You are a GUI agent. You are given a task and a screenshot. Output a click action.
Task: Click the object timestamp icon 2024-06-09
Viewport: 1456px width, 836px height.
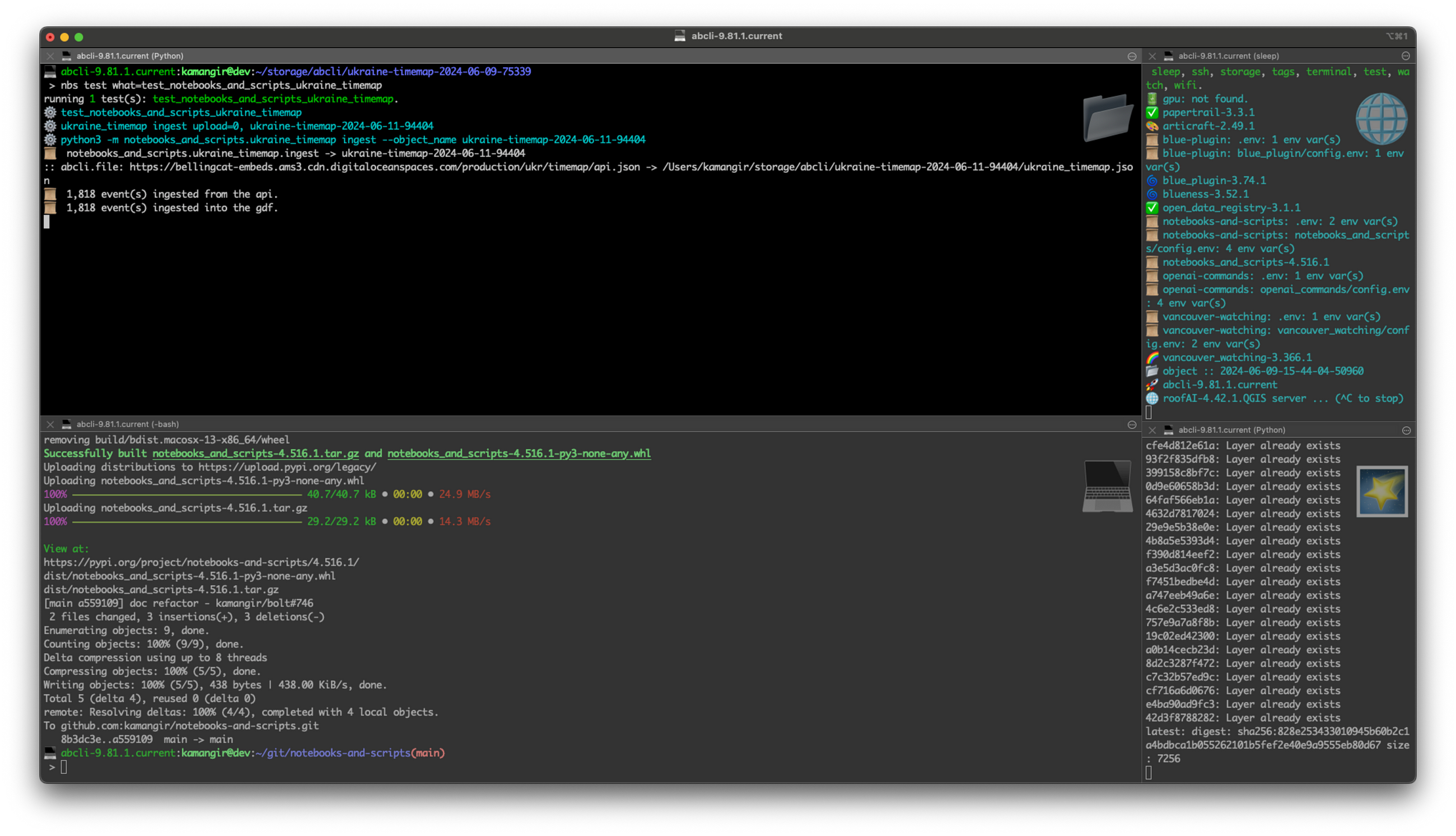1151,371
